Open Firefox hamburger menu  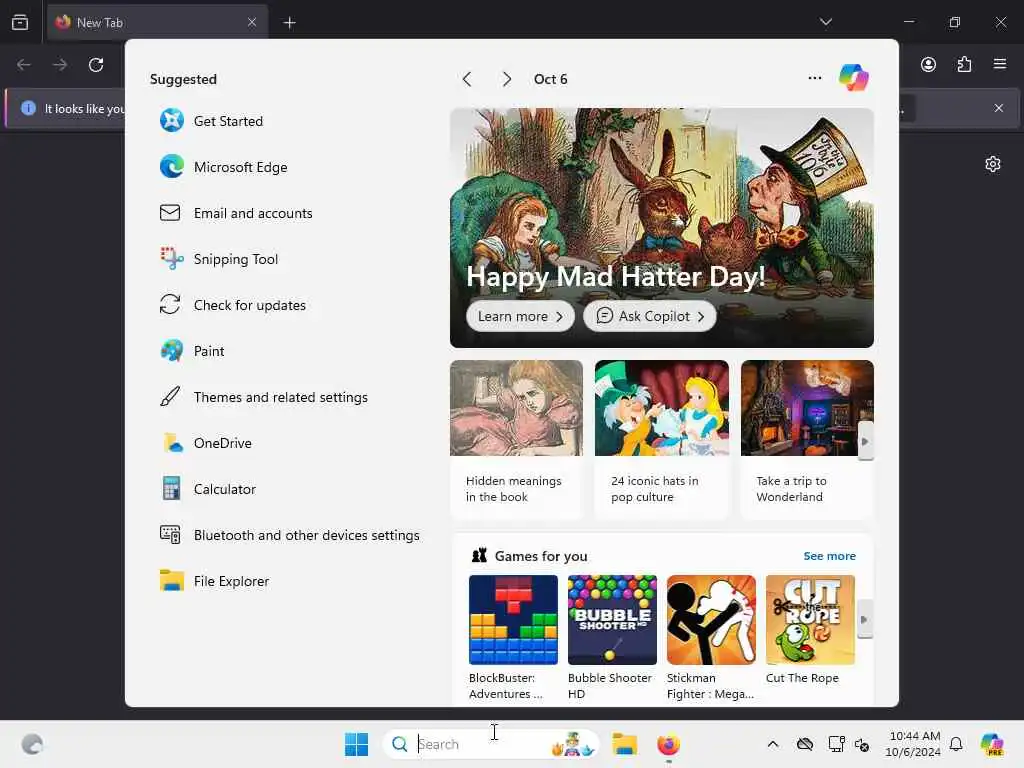tap(999, 64)
